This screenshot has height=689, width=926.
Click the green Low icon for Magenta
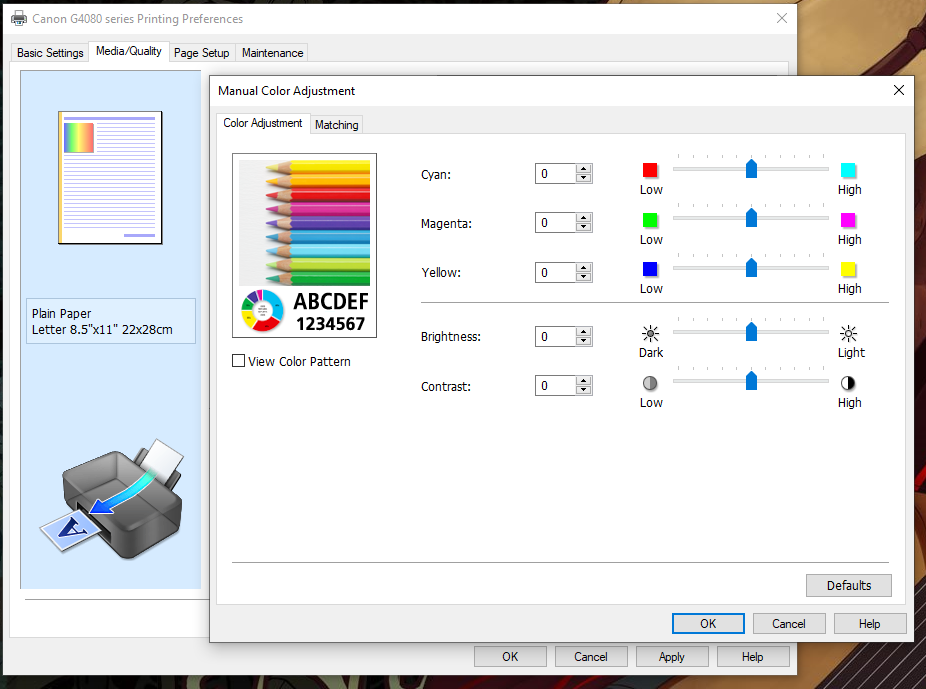point(650,220)
